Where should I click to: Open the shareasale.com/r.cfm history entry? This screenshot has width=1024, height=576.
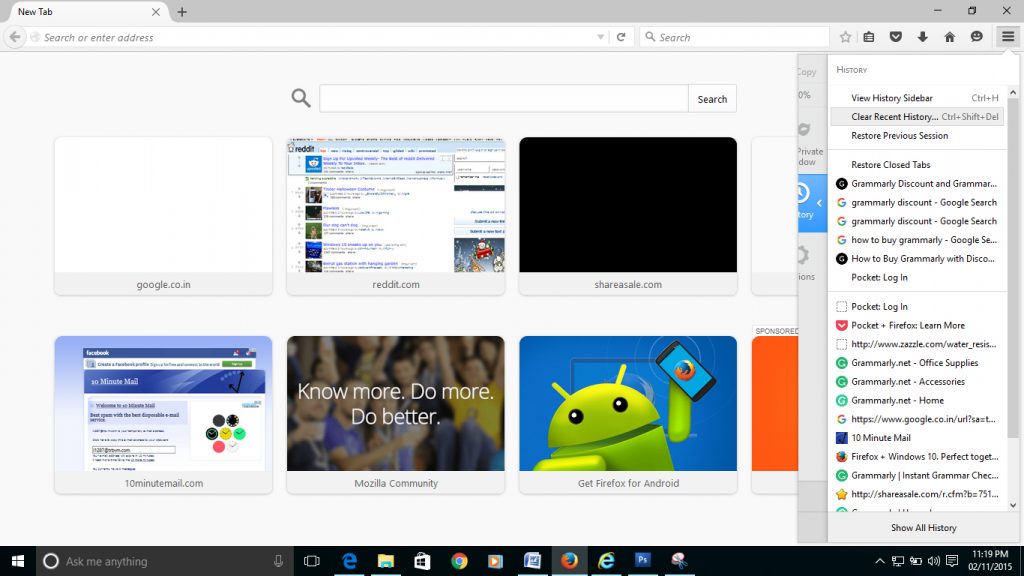(x=918, y=494)
